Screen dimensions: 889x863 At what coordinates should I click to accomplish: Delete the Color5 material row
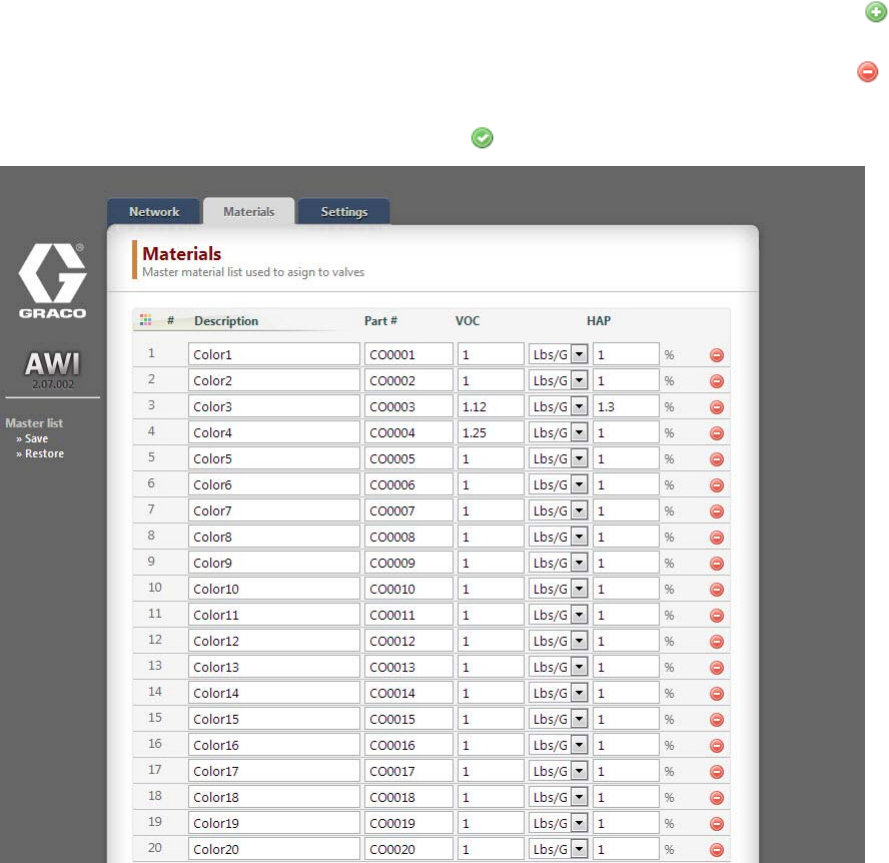point(717,459)
